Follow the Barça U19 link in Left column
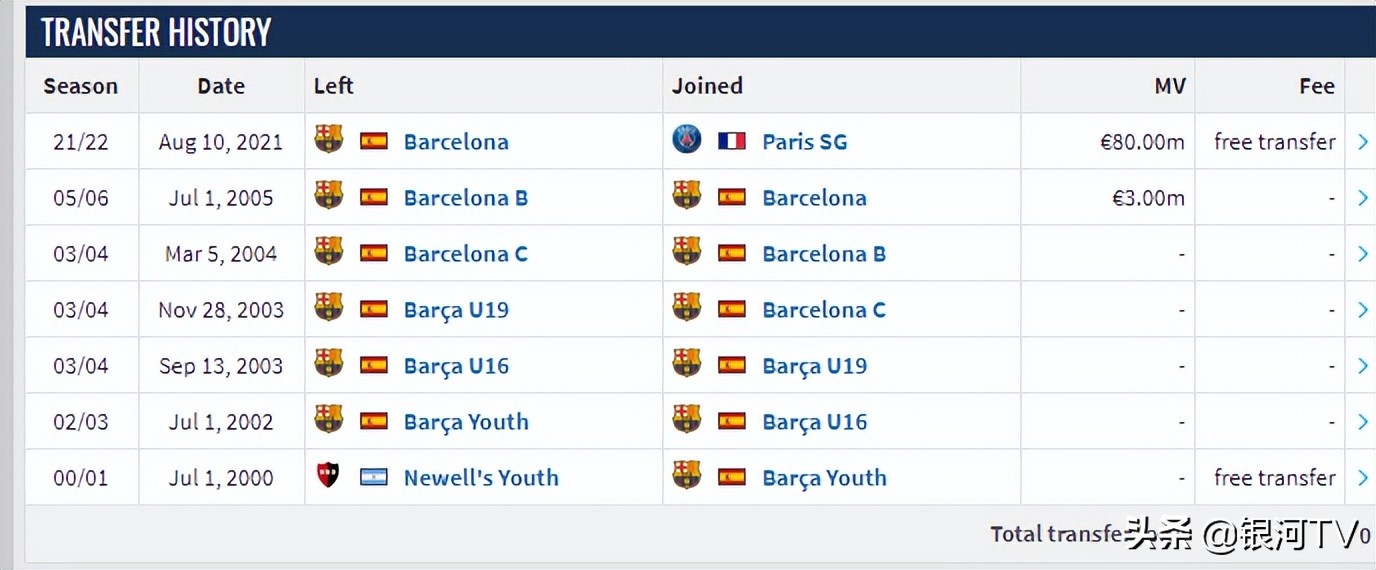This screenshot has height=570, width=1376. (x=456, y=310)
